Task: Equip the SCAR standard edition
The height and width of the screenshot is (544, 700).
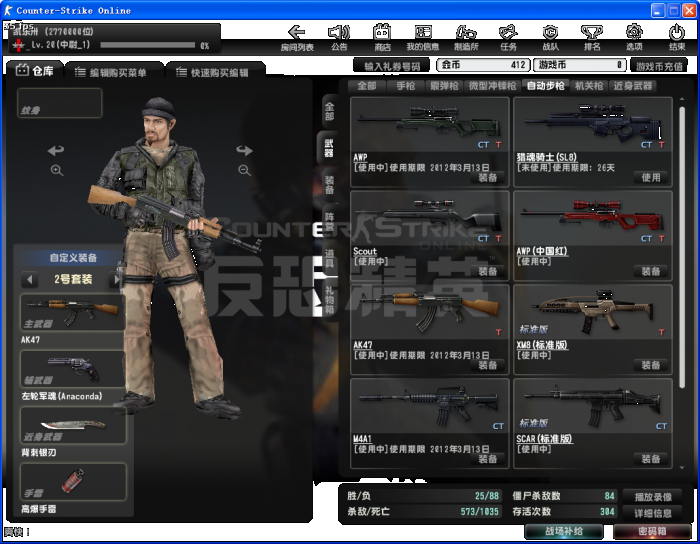Action: (x=651, y=459)
